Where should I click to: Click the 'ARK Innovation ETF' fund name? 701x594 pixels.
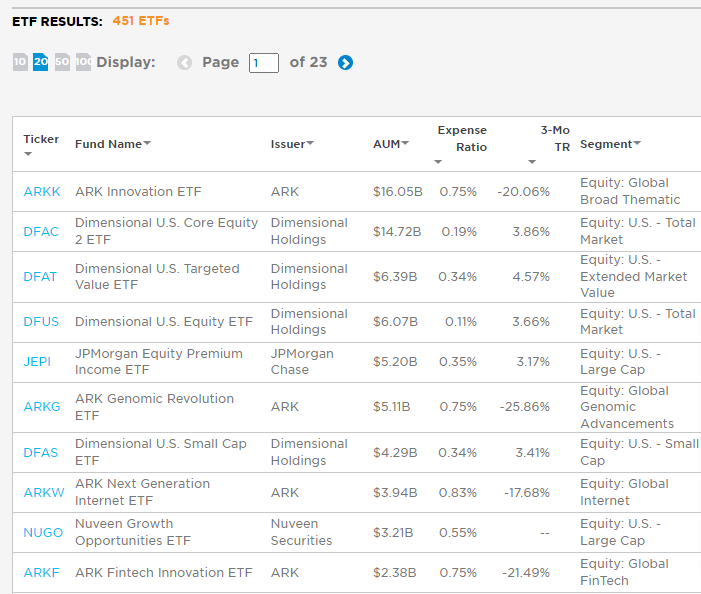(x=138, y=192)
